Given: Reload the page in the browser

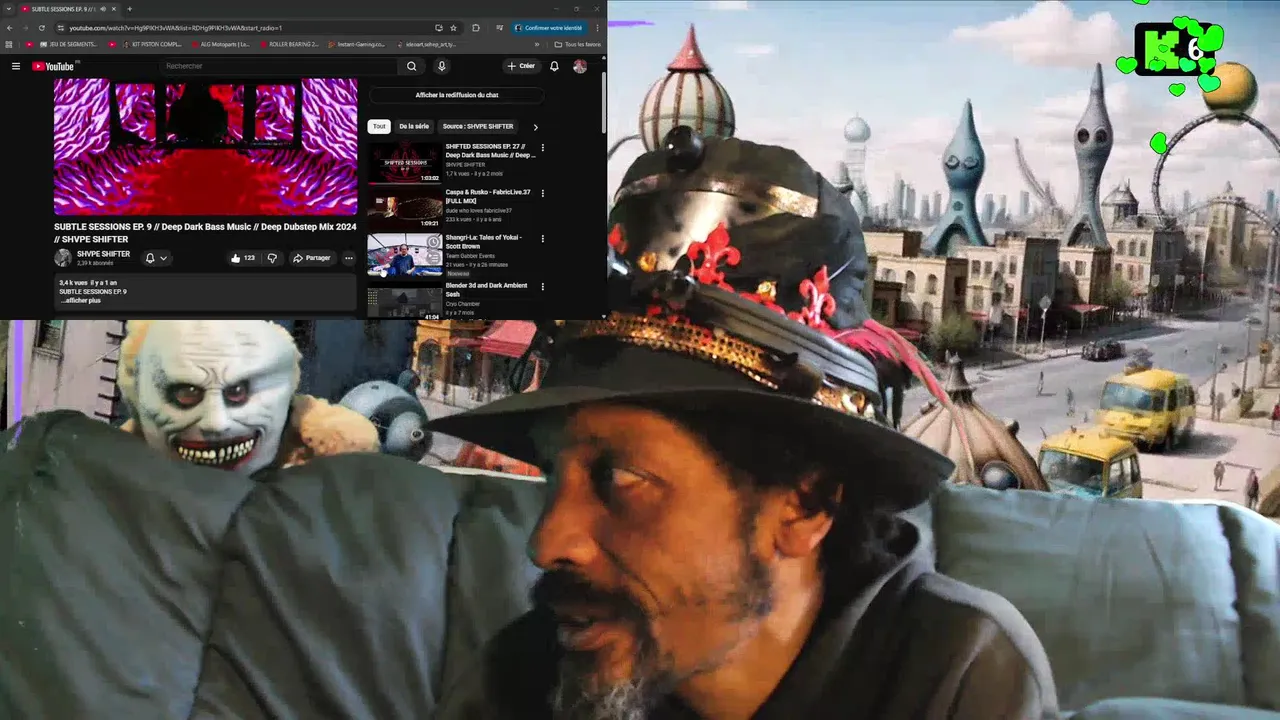Looking at the screenshot, I should [41, 28].
